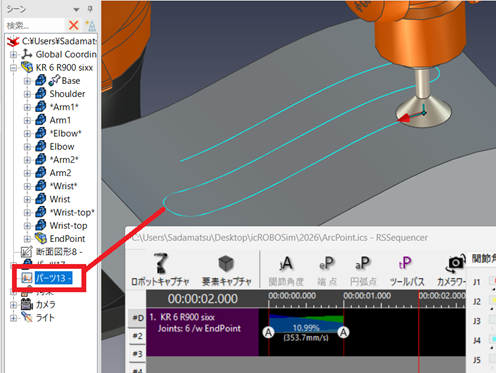Select sequencer row #2

[138, 336]
